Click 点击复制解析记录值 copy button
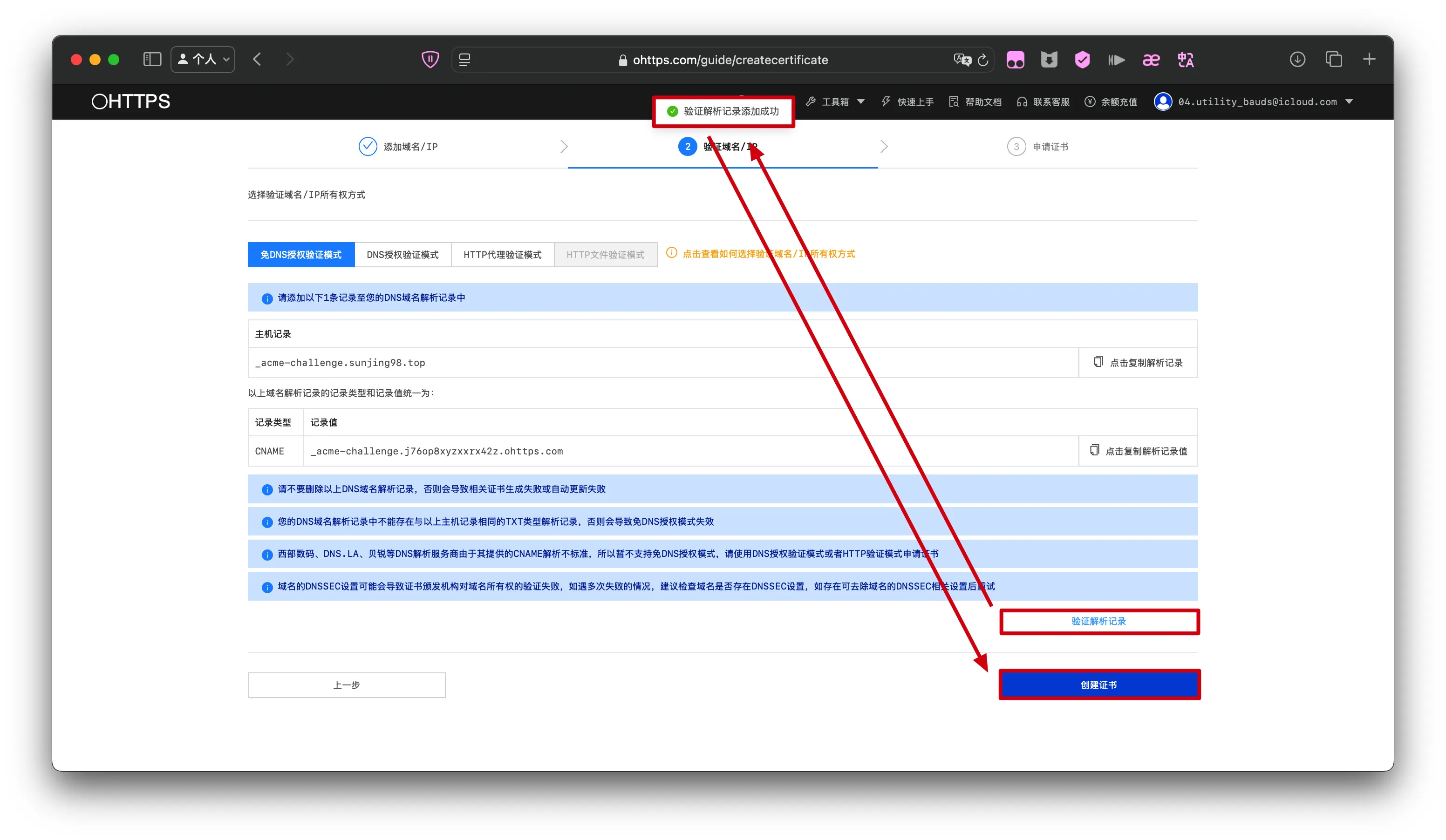 point(1138,451)
